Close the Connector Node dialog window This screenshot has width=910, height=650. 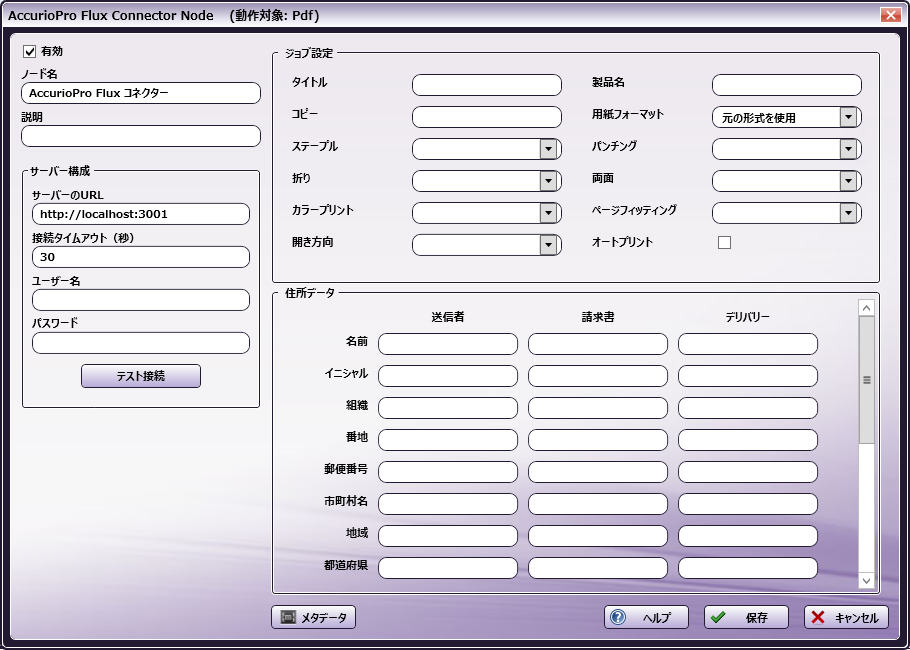[890, 15]
